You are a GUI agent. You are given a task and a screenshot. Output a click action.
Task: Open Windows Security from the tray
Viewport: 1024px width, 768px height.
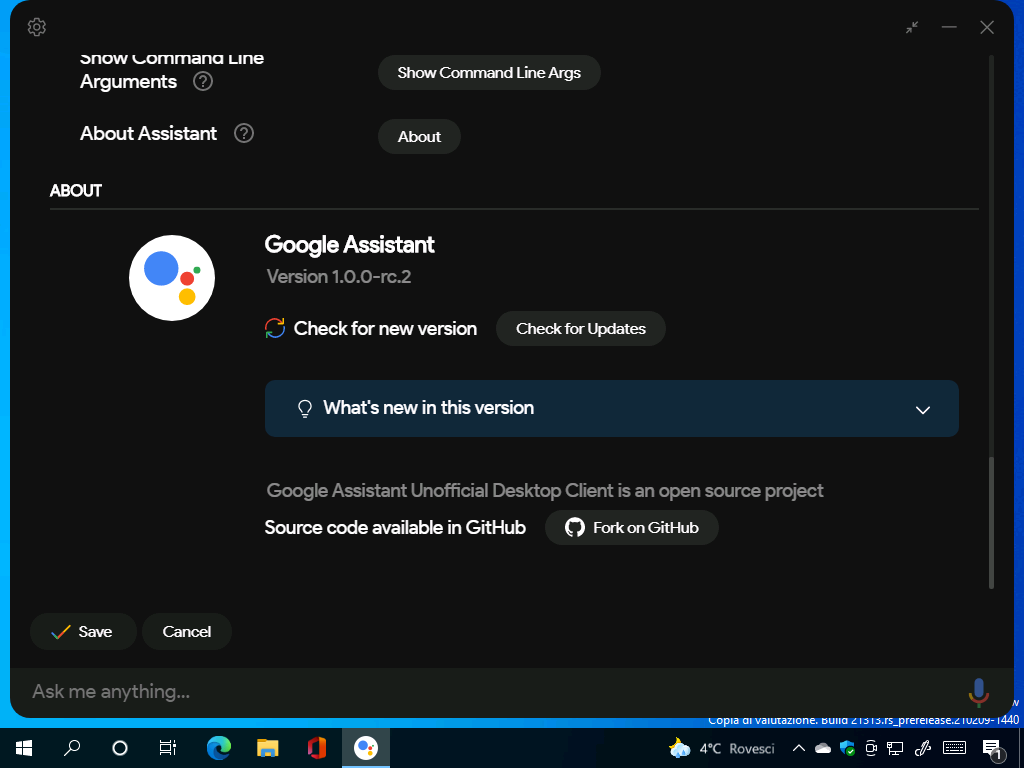tap(847, 748)
